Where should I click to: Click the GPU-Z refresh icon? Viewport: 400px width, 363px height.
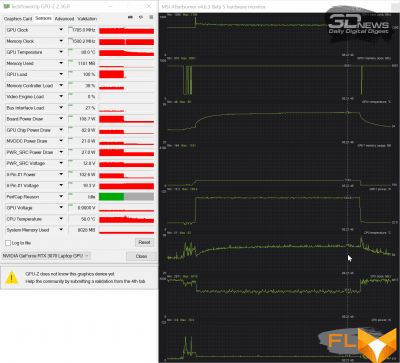[141, 17]
